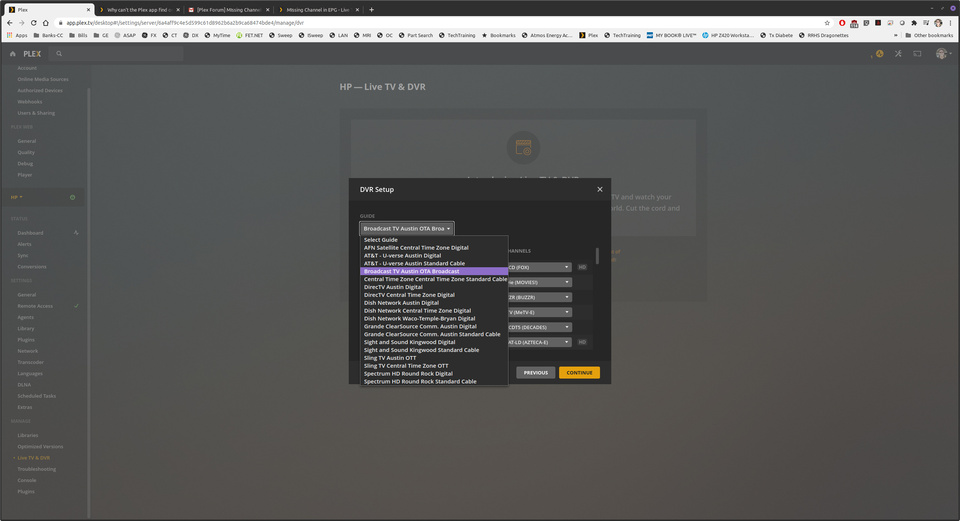Reload the page with the refresh icon
960x521 pixels.
point(34,23)
